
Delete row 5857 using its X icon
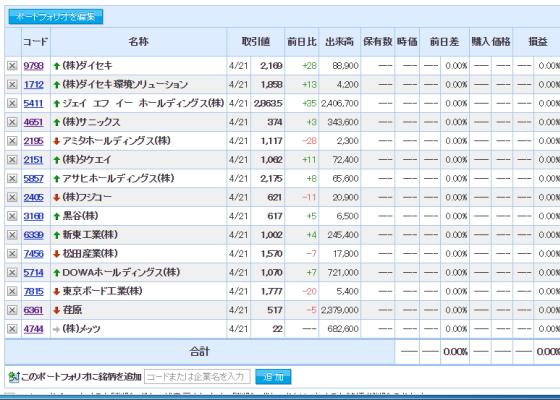(12, 179)
